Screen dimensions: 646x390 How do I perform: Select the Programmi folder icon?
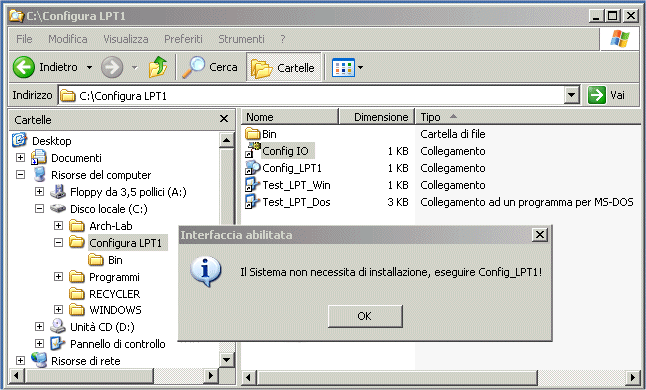click(77, 277)
